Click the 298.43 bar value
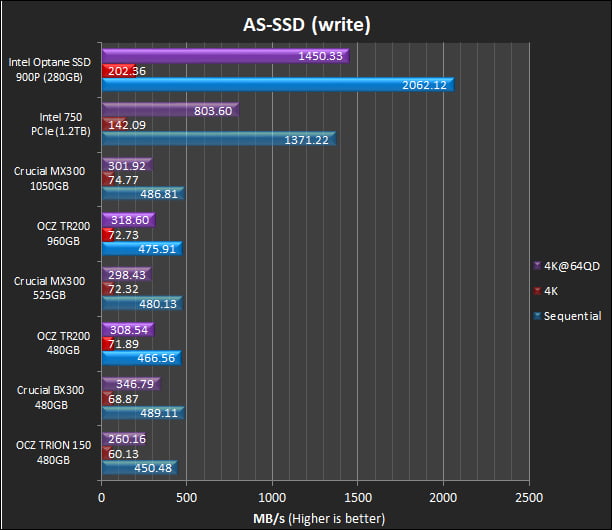 point(127,275)
